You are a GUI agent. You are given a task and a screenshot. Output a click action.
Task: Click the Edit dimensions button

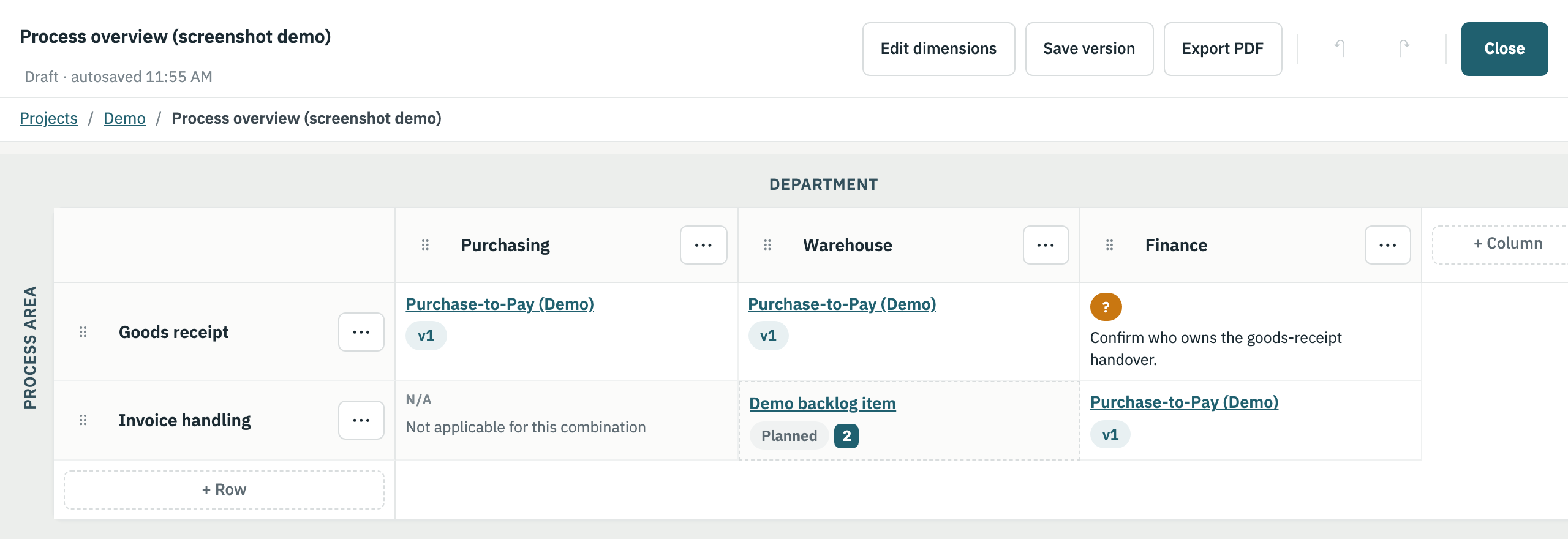[938, 49]
